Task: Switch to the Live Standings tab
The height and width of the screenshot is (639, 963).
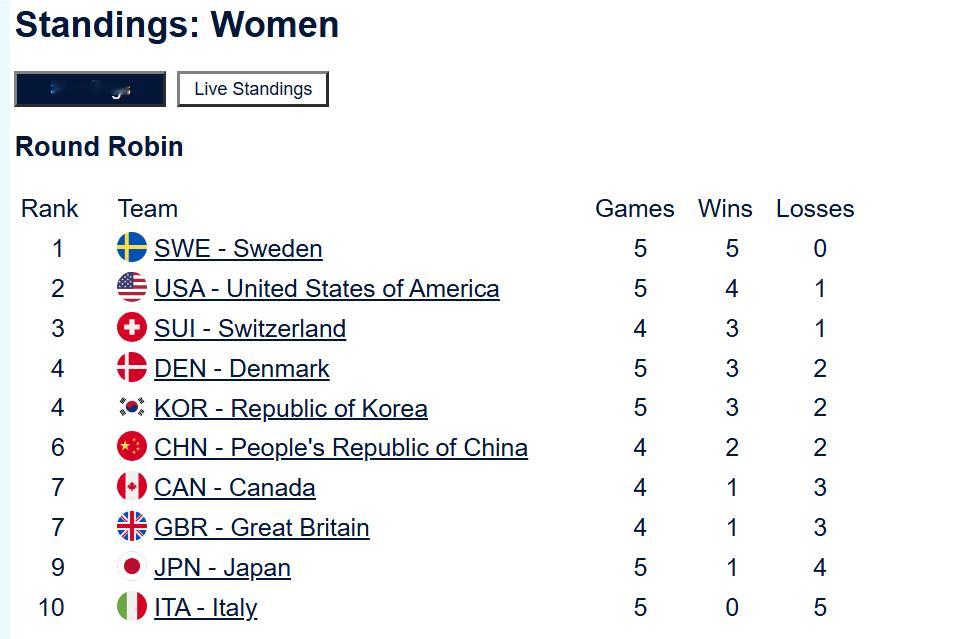Action: tap(253, 89)
